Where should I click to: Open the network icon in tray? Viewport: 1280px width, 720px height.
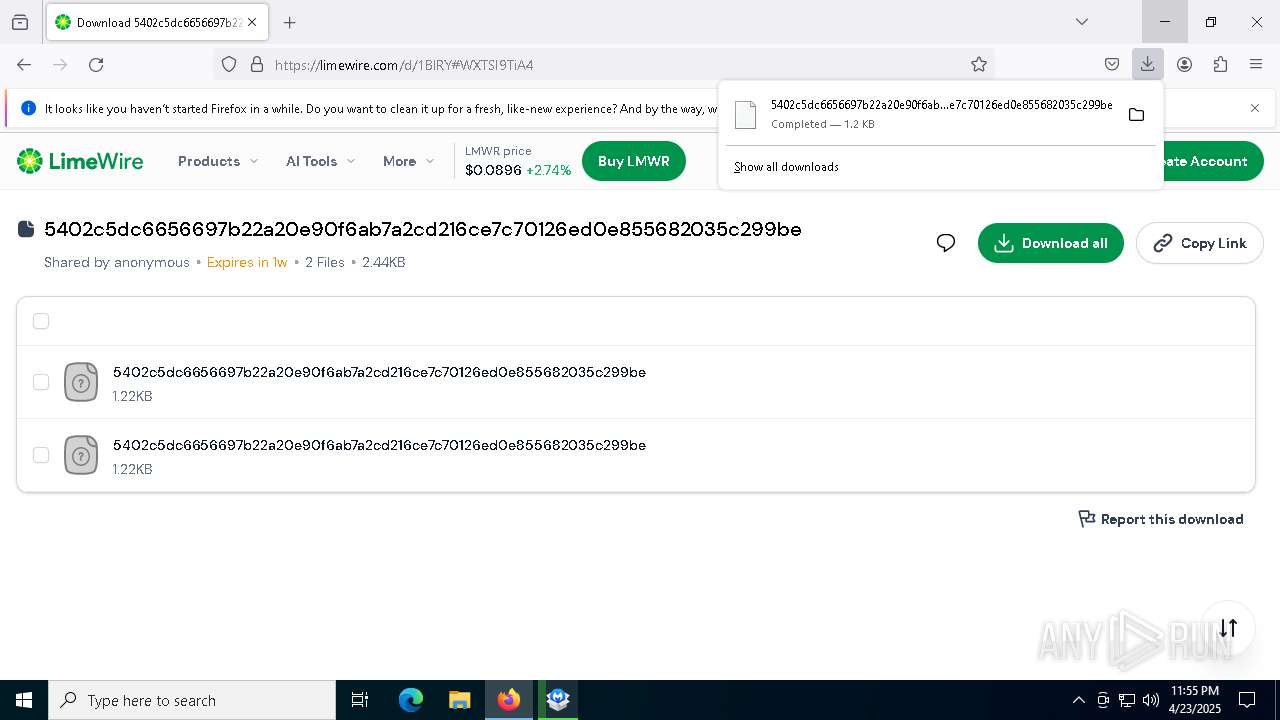1127,700
